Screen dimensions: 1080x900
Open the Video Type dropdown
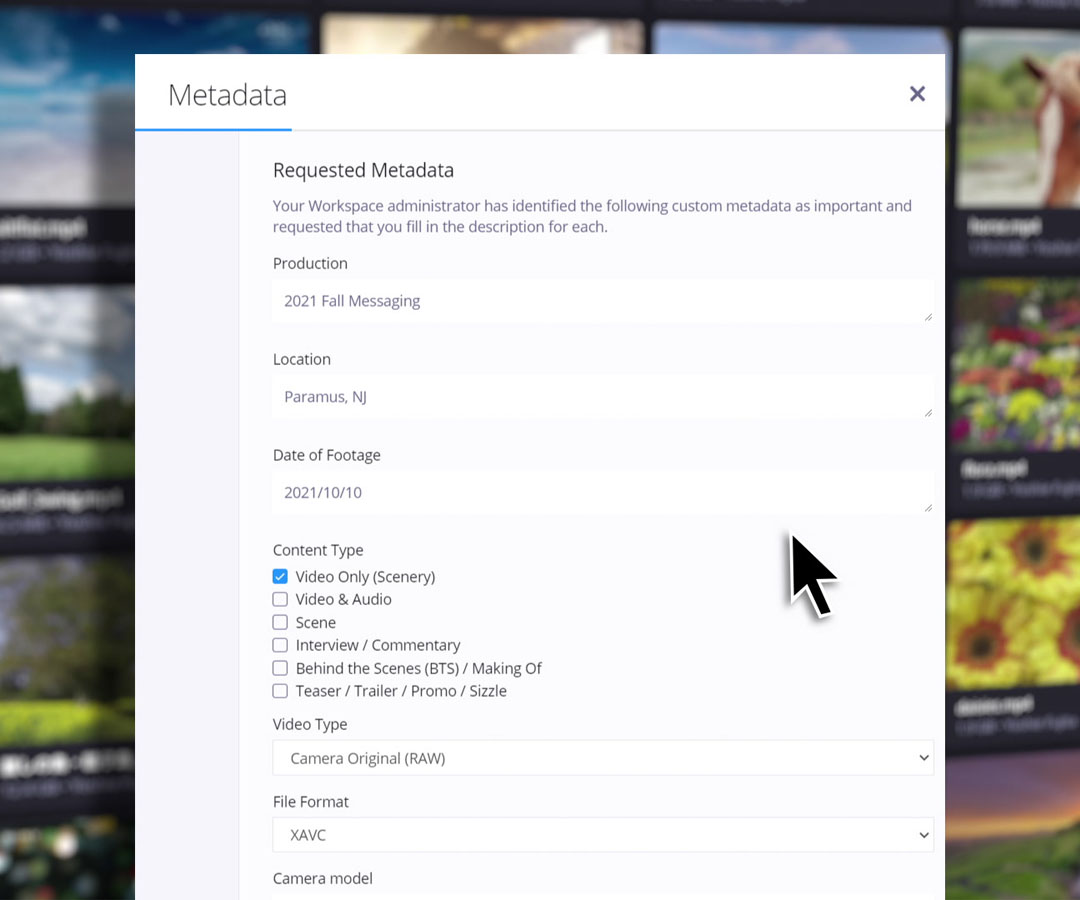(603, 757)
